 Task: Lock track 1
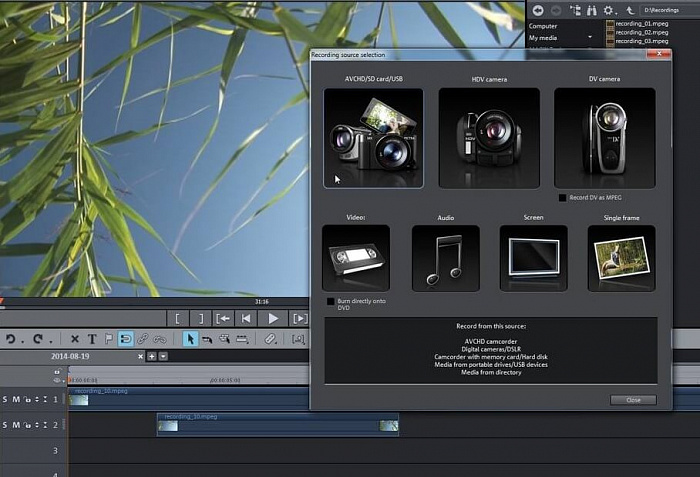click(27, 400)
